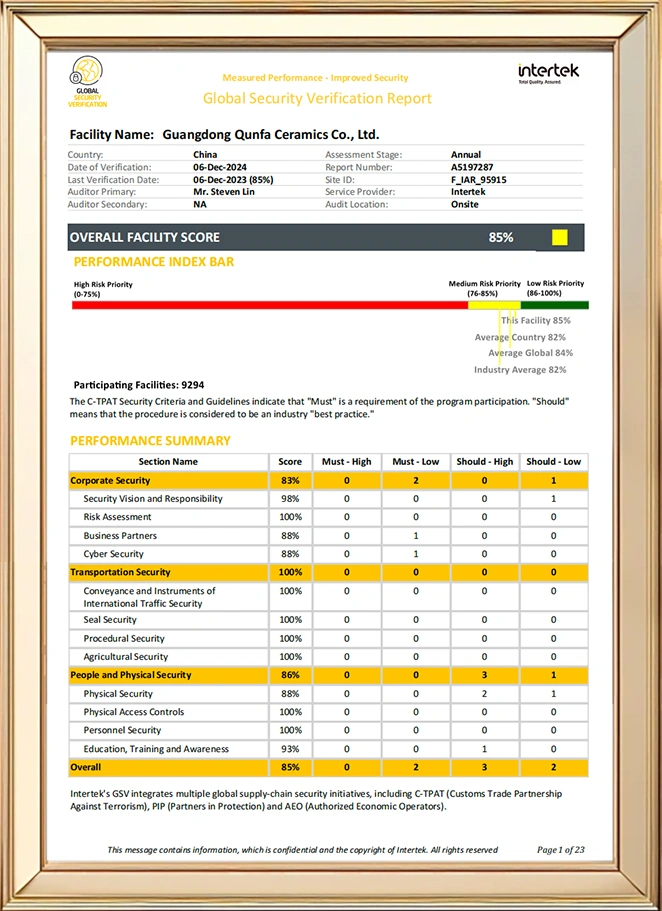Click the yellow square beside 85% score
The width and height of the screenshot is (662, 911).
[x=559, y=237]
